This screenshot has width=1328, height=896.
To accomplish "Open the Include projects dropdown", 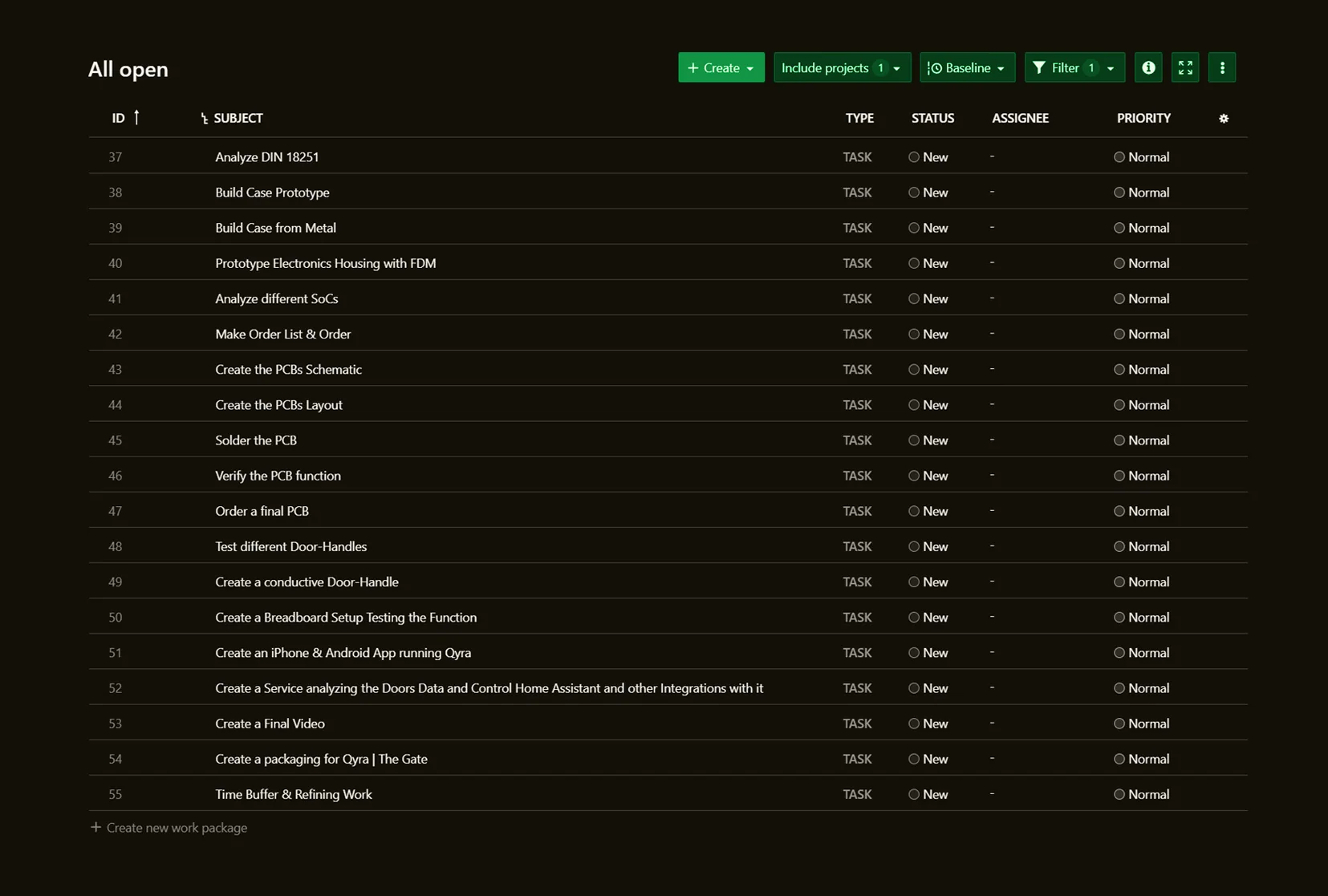I will click(x=842, y=68).
